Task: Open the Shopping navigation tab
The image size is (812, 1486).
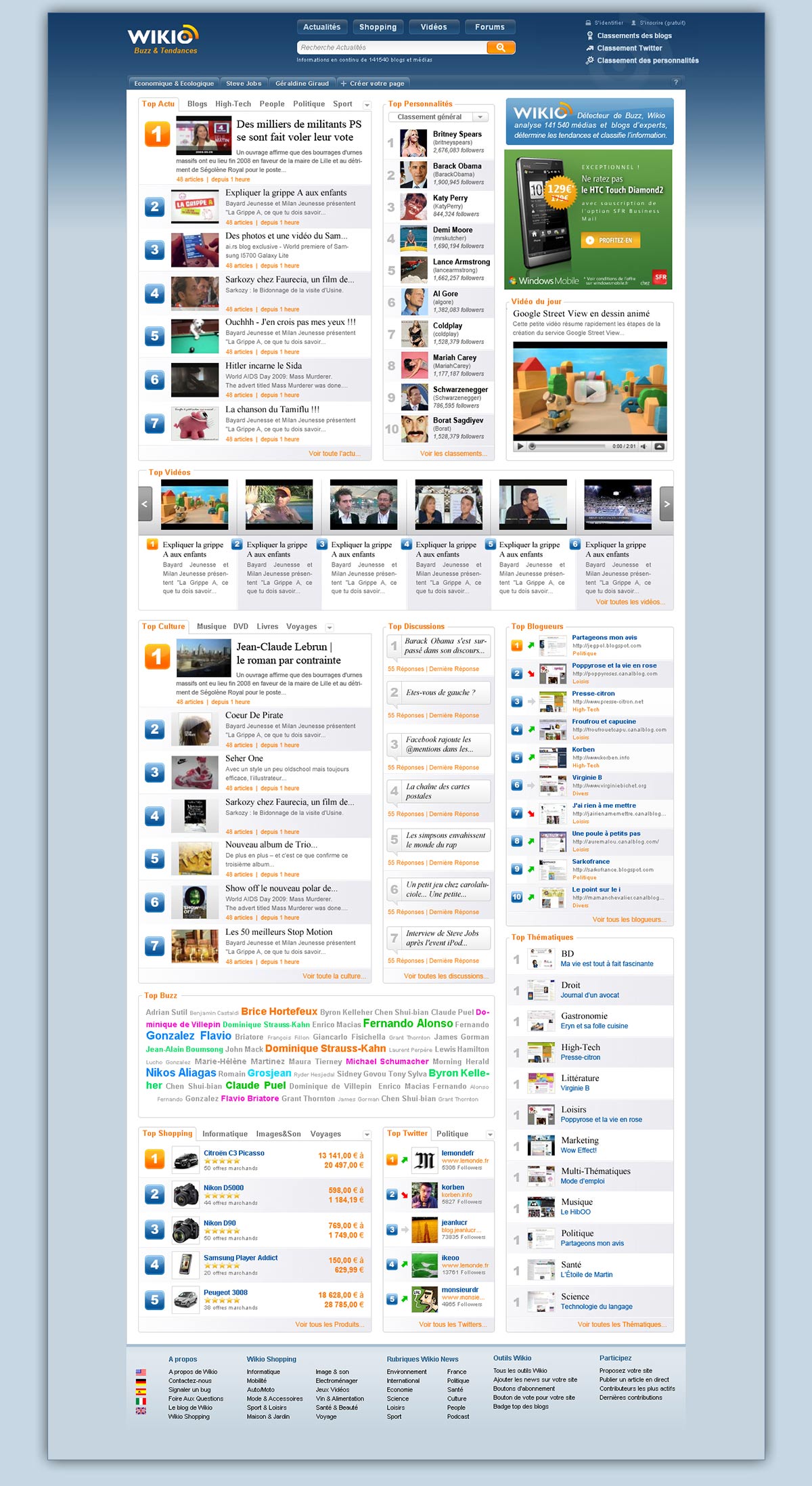Action: click(378, 27)
